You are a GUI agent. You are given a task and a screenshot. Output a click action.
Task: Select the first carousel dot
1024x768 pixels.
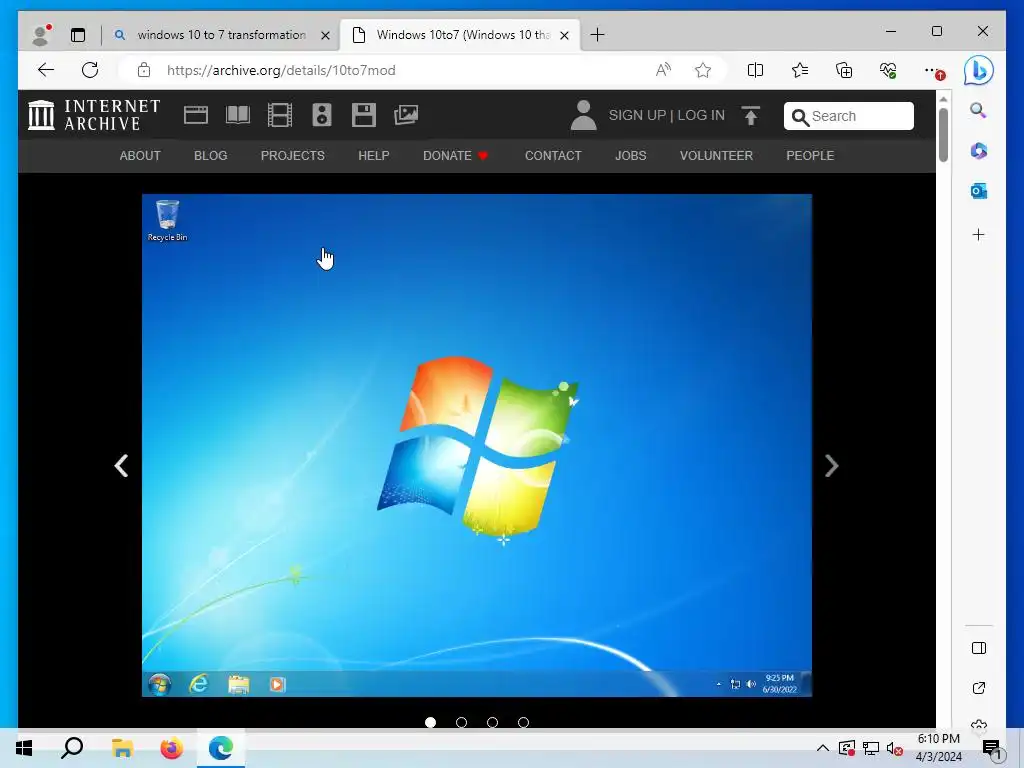point(430,722)
